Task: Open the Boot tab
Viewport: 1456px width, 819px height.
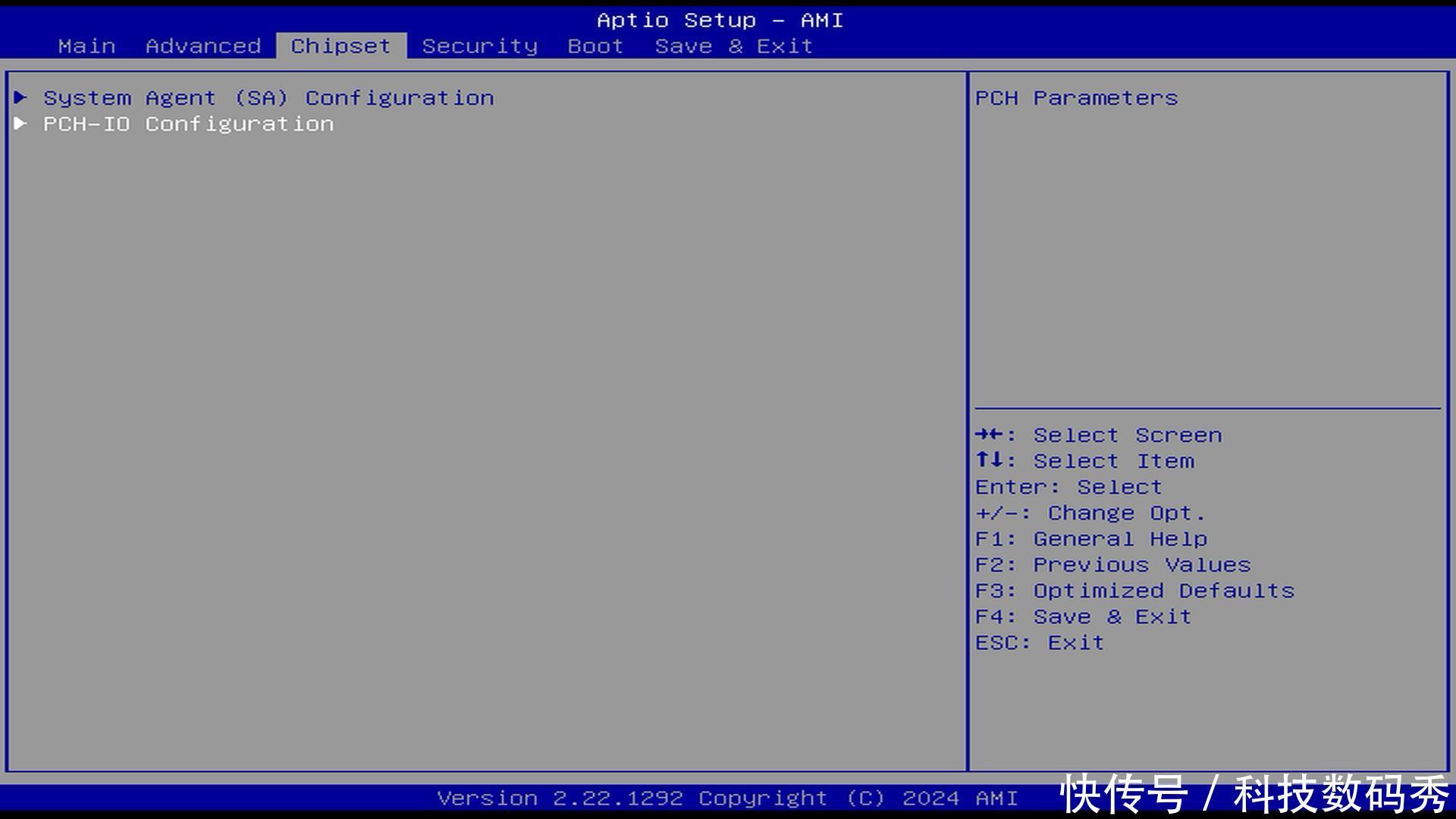Action: pos(595,46)
